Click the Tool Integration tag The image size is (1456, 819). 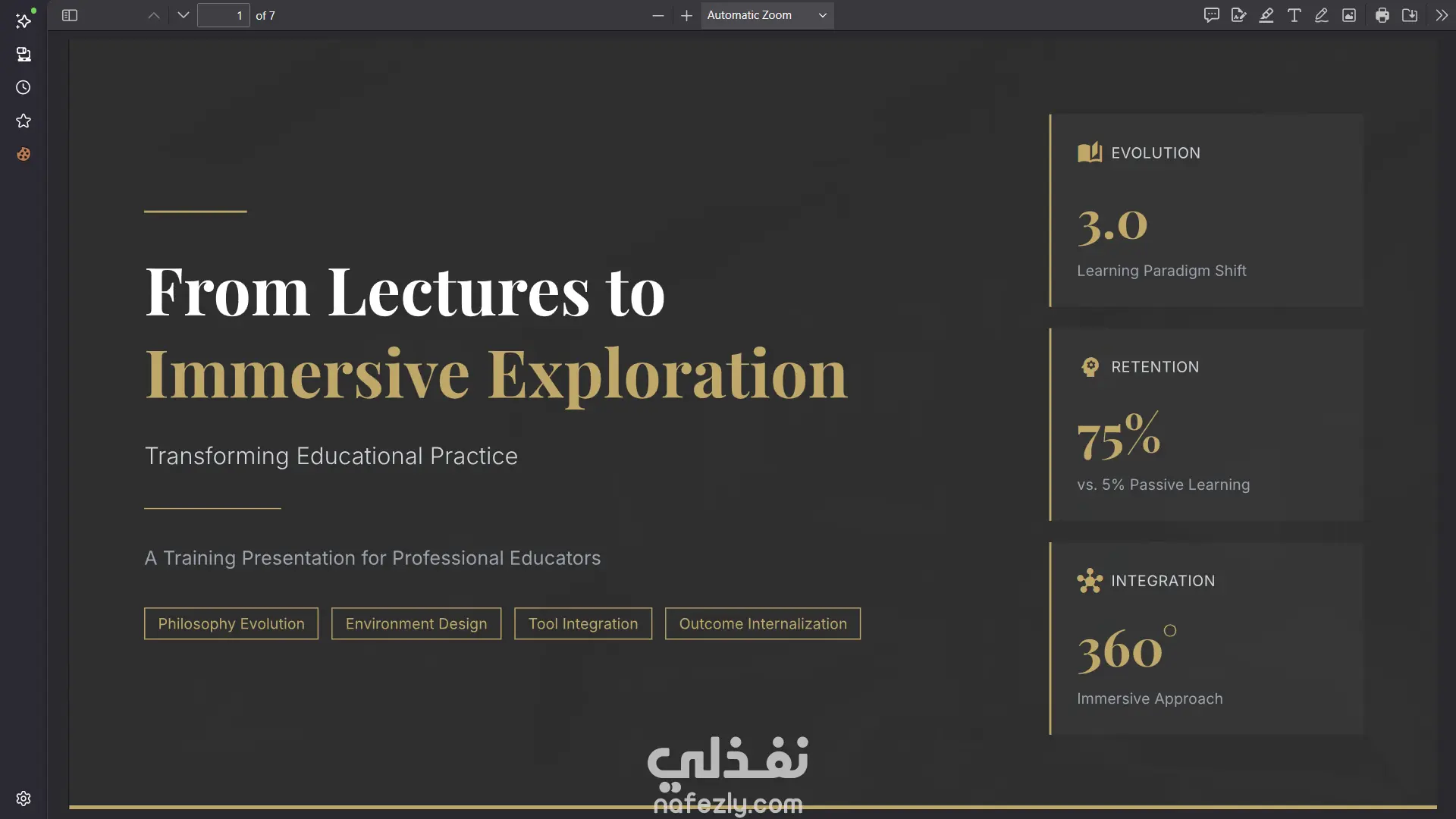pyautogui.click(x=583, y=623)
